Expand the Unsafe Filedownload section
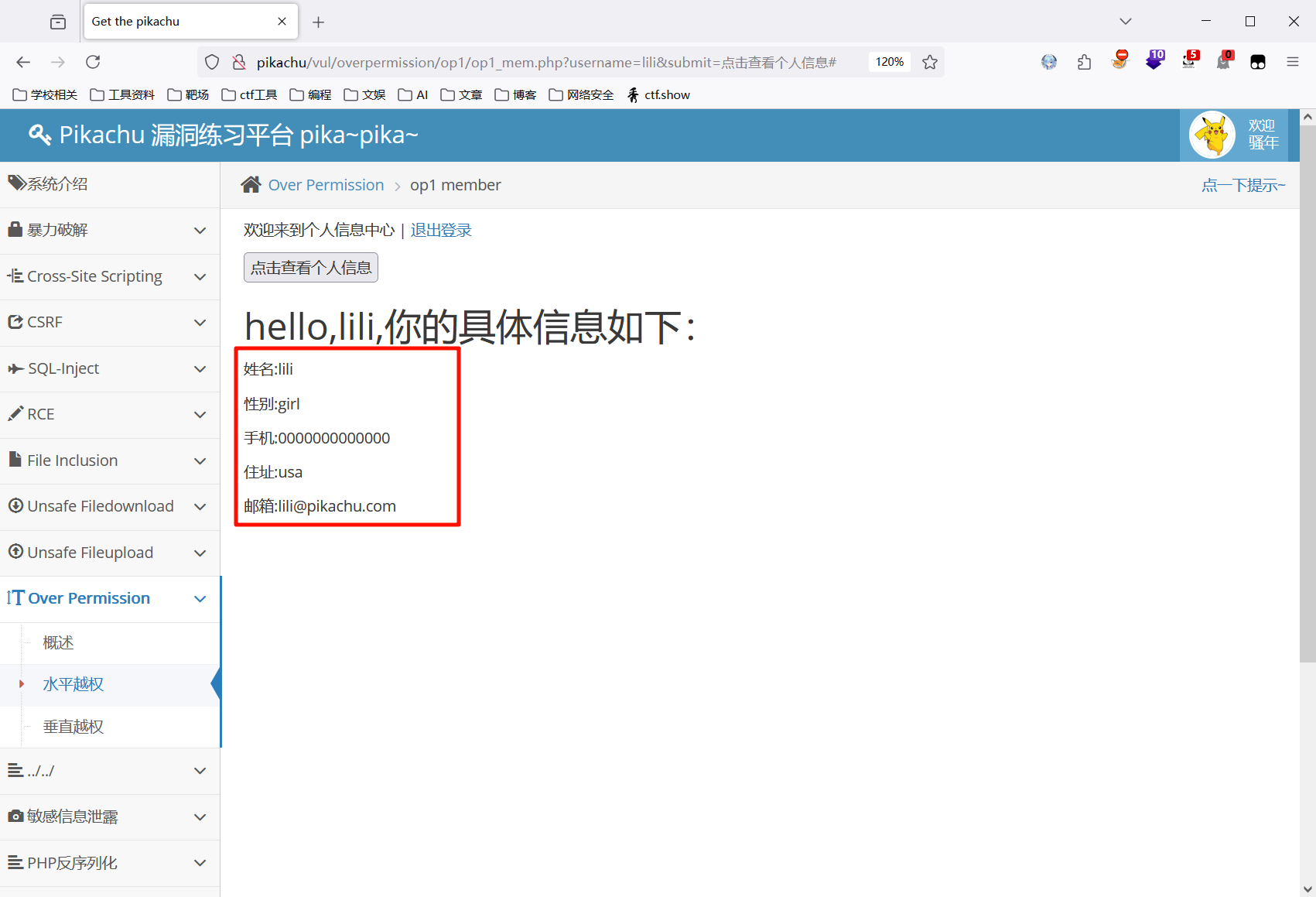This screenshot has width=1316, height=897. 110,506
